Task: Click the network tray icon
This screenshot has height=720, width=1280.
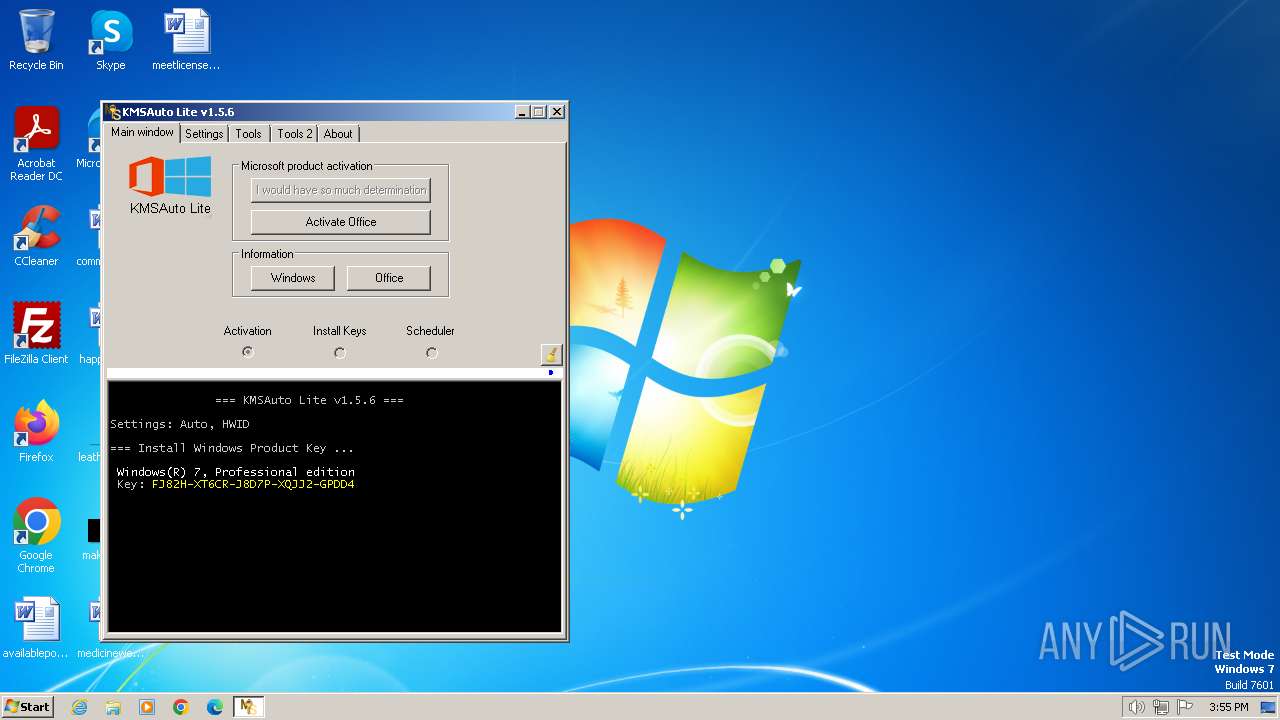Action: [1161, 707]
